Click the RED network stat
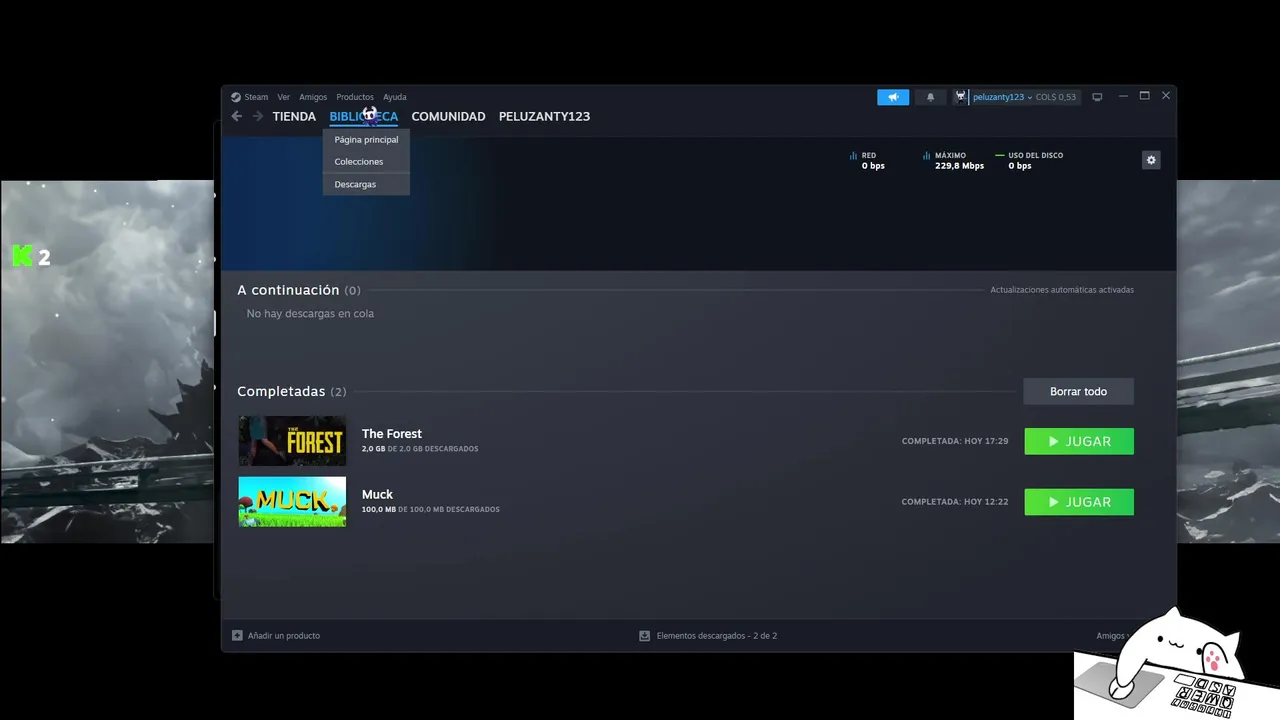Screen dimensions: 1280x720 867,161
